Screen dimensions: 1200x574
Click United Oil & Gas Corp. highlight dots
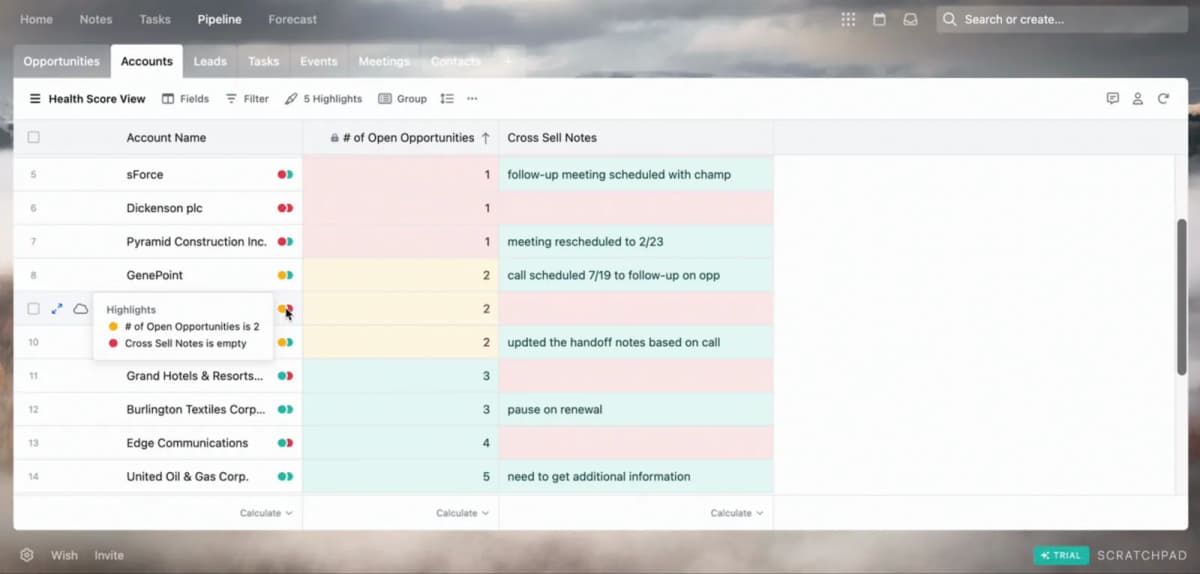pos(285,477)
